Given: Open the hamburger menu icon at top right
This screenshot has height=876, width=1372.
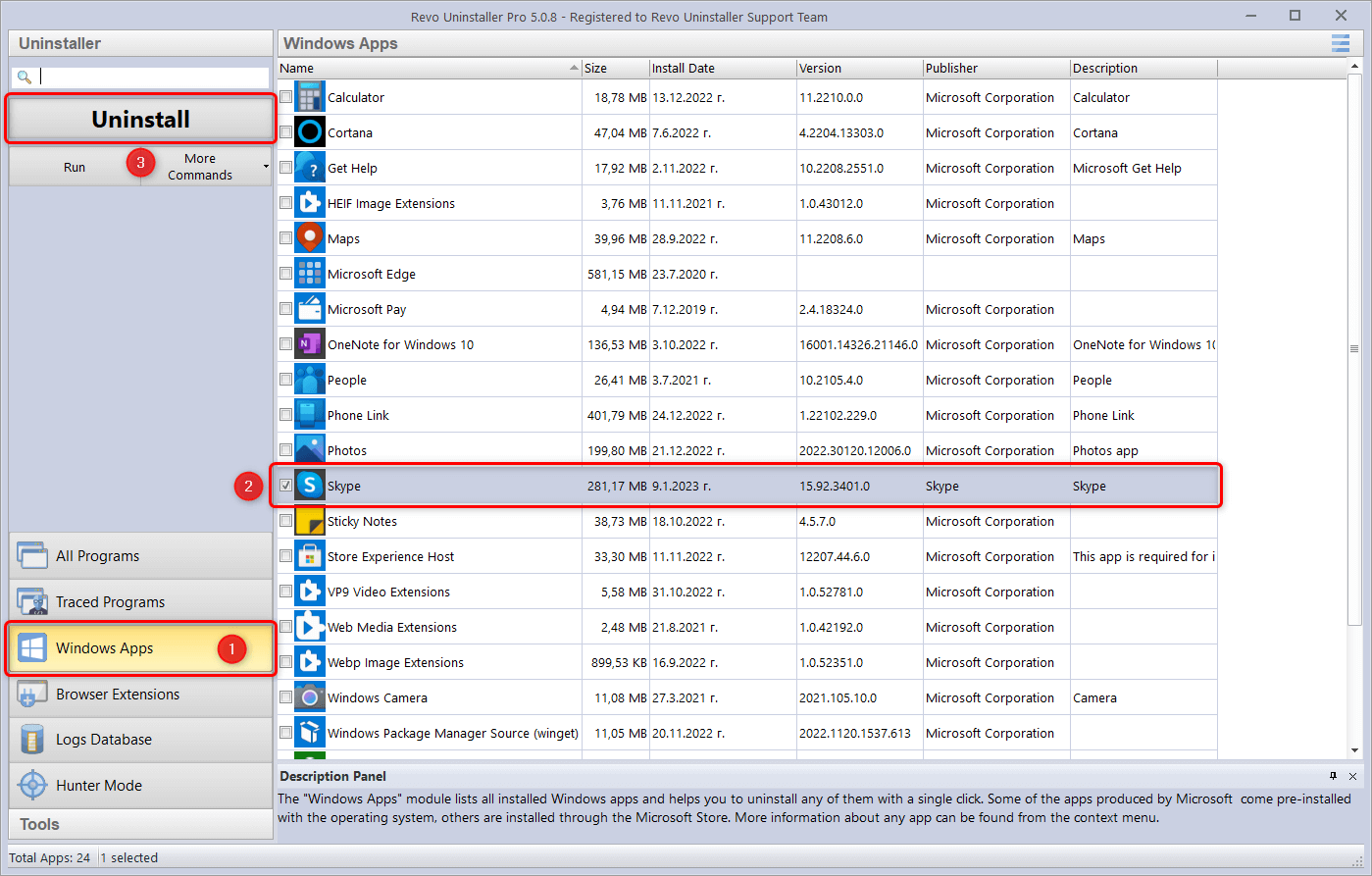Looking at the screenshot, I should tap(1340, 43).
